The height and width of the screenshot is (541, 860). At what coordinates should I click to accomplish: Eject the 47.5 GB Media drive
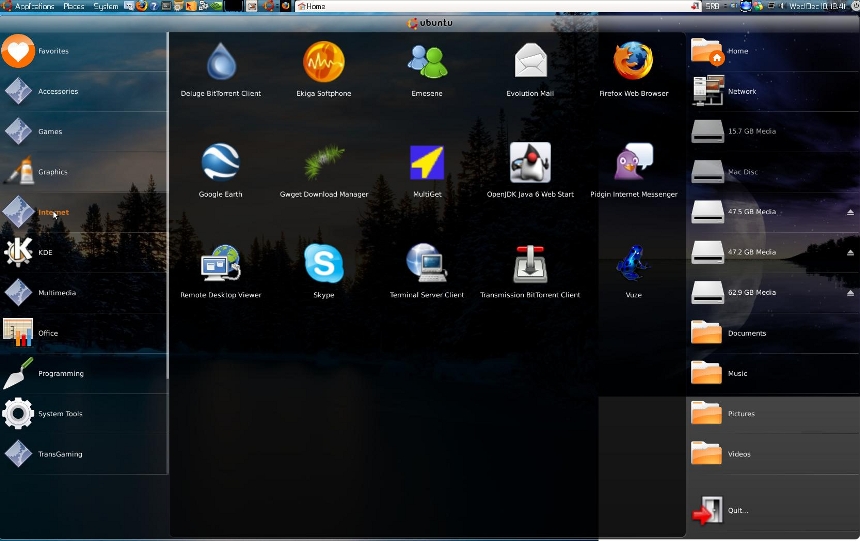coord(850,212)
